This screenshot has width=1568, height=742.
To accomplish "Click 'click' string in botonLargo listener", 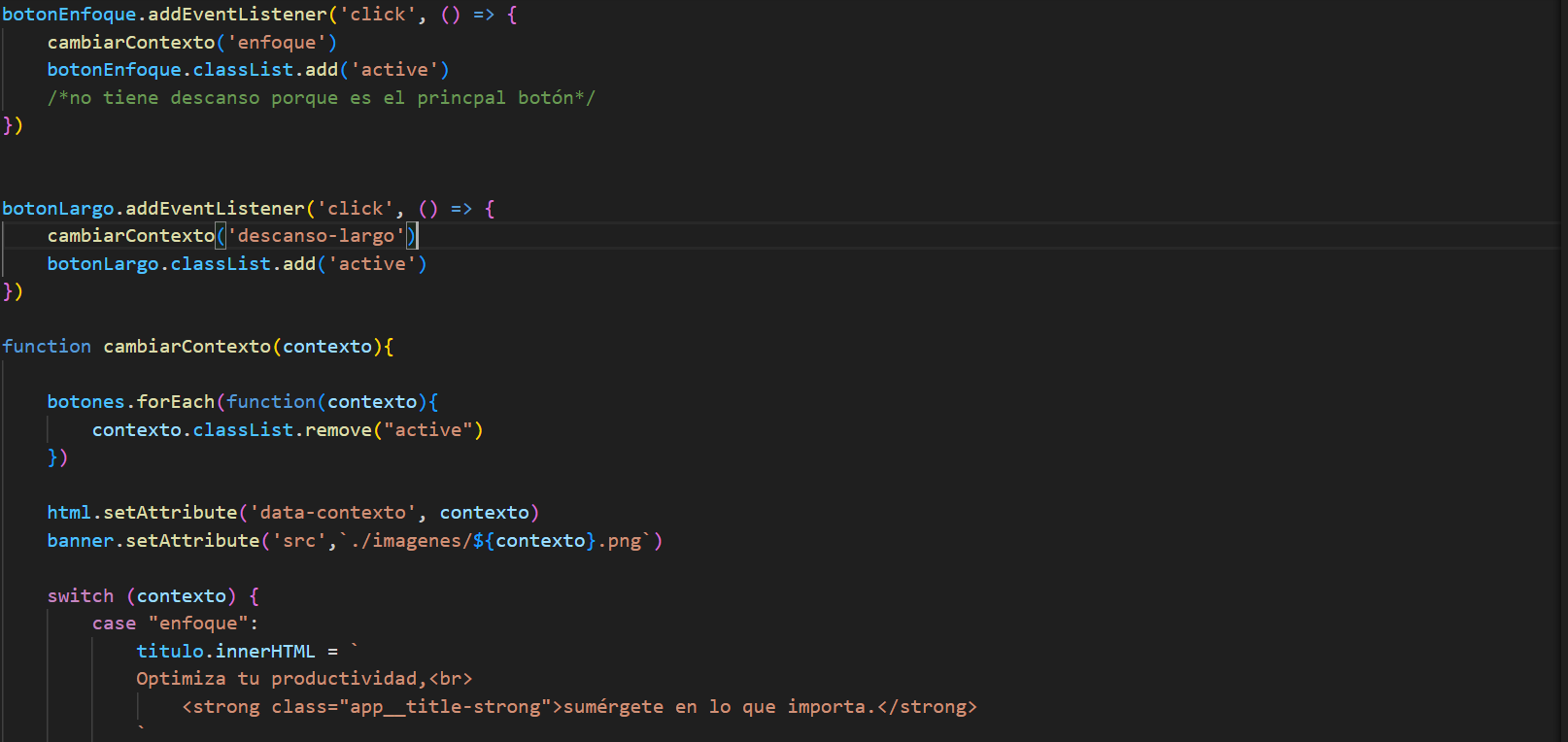I will pyautogui.click(x=356, y=209).
